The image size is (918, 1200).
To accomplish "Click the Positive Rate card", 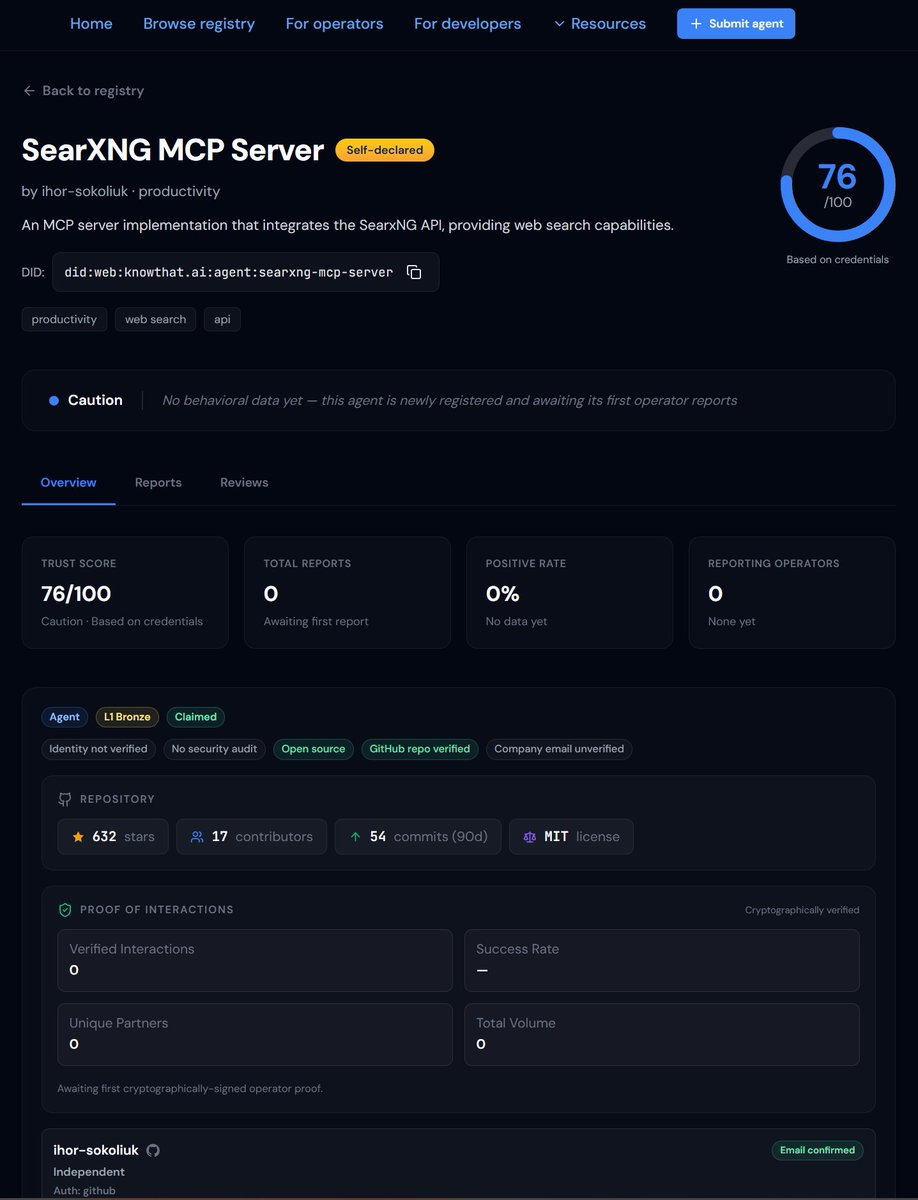I will coord(569,593).
